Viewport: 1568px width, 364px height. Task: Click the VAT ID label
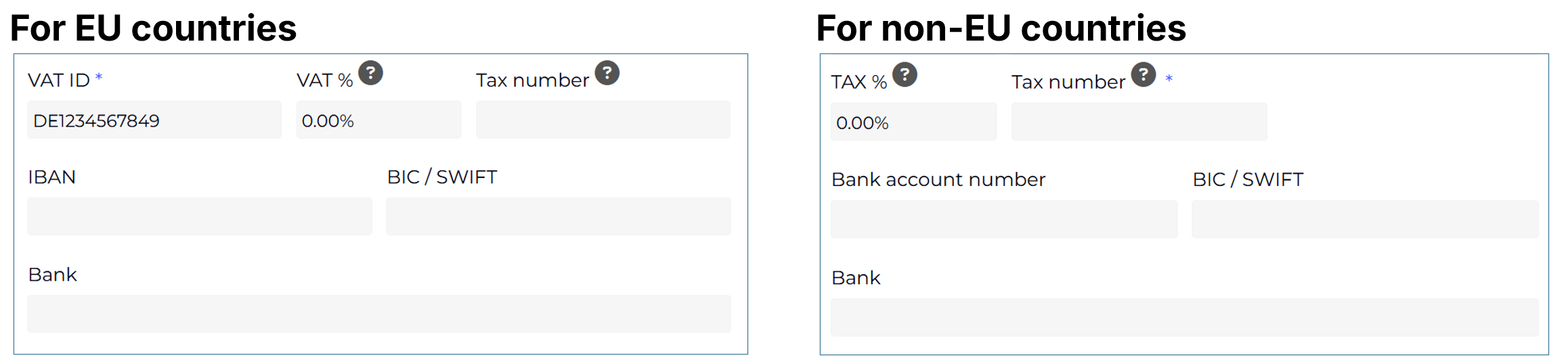59,81
